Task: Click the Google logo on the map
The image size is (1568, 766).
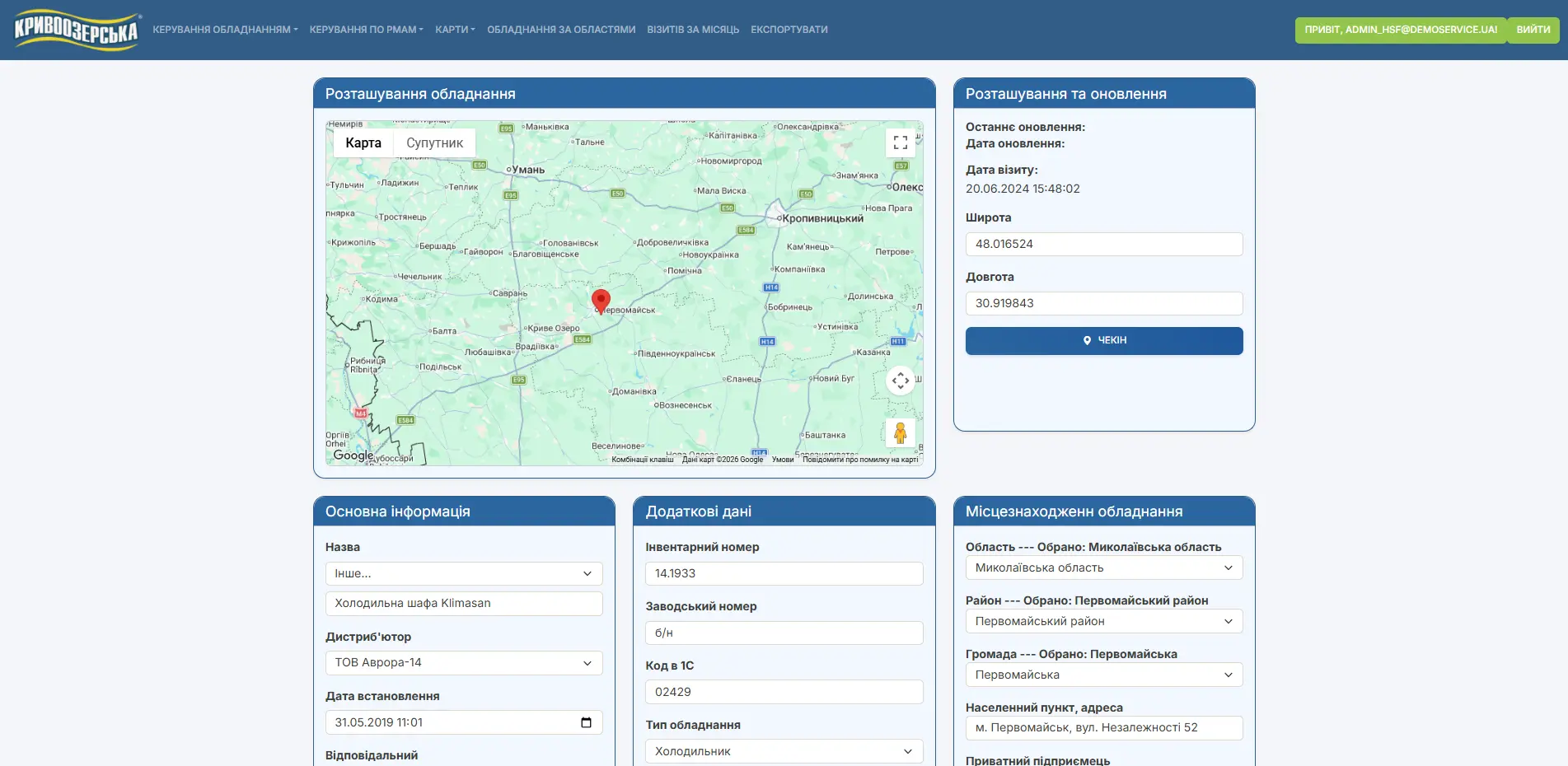Action: [x=353, y=455]
